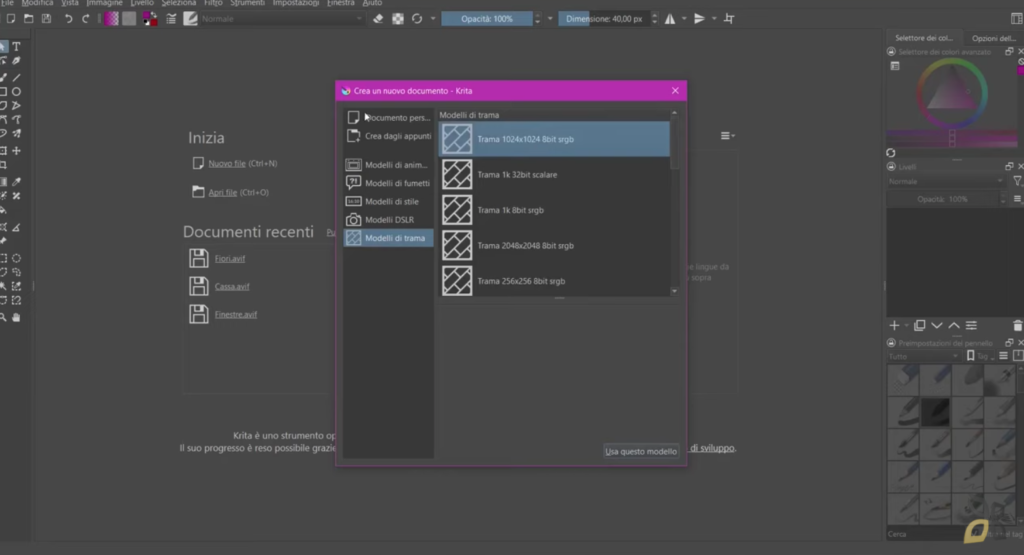Image resolution: width=1024 pixels, height=555 pixels.
Task: Select the Ellipse tool
Action: tap(16, 91)
